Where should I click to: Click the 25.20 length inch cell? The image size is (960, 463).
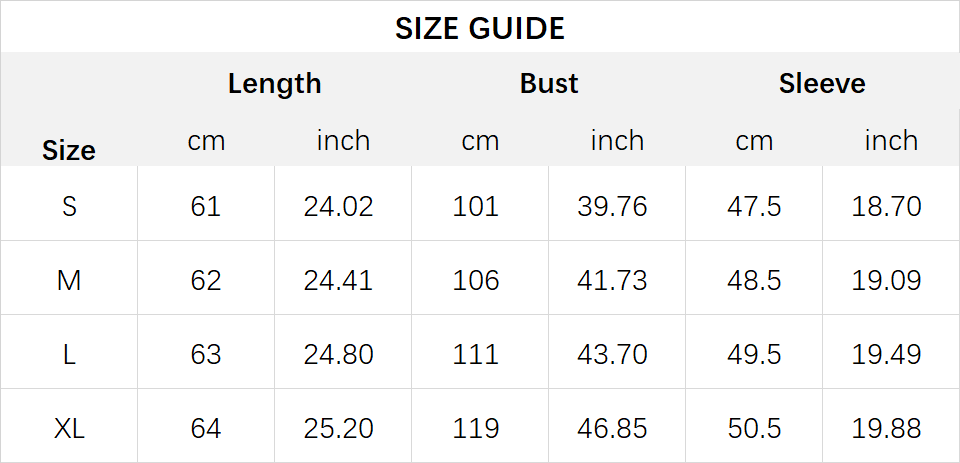[339, 429]
